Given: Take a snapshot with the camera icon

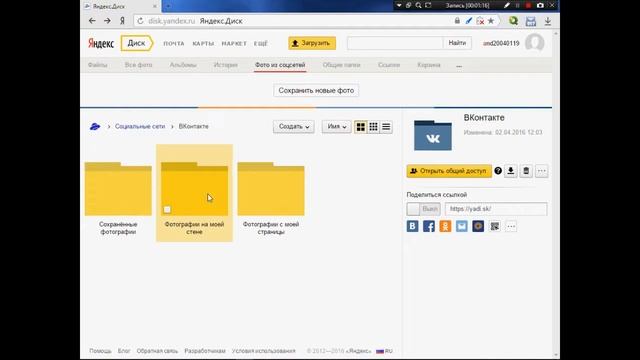Looking at the screenshot, I should tap(540, 5).
